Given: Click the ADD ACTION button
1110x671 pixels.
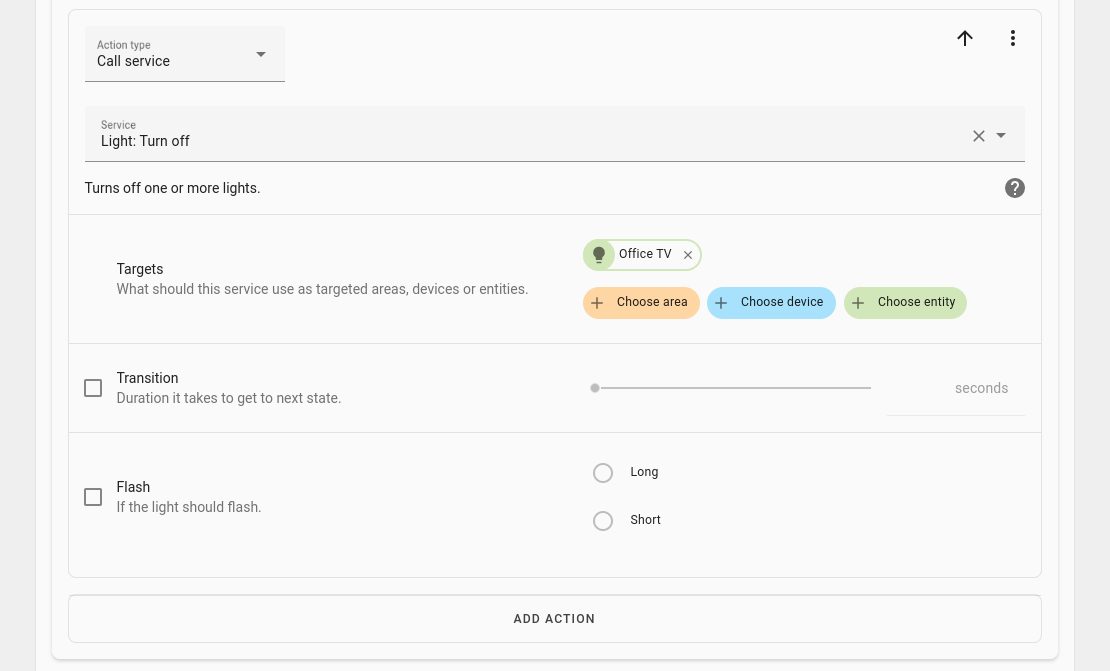Looking at the screenshot, I should pyautogui.click(x=555, y=619).
